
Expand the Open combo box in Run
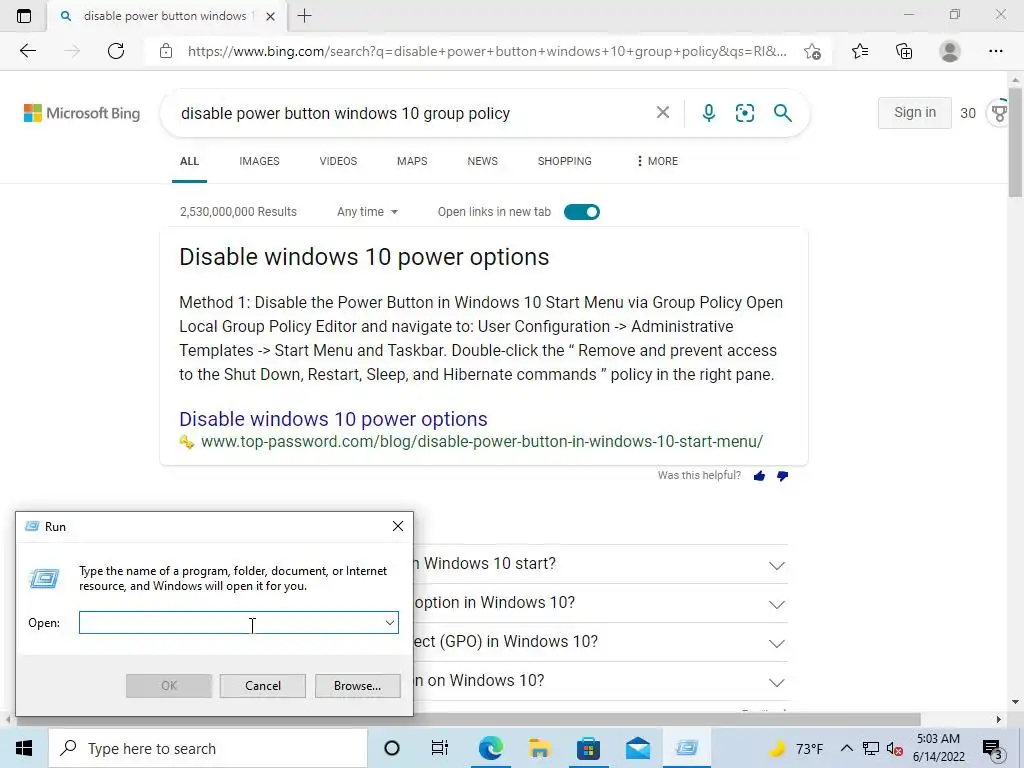click(x=390, y=623)
